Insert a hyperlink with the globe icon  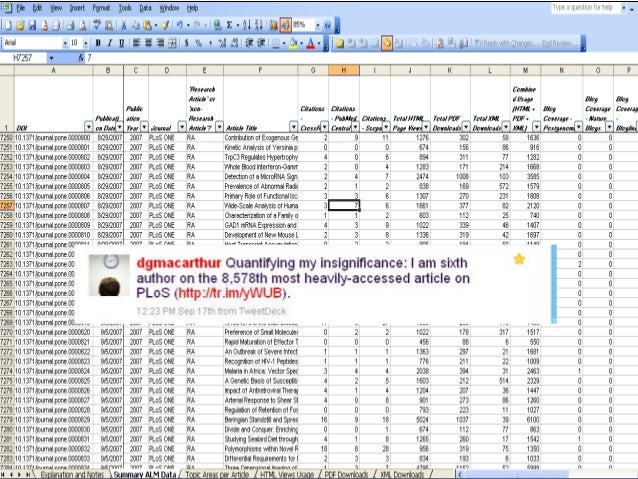[x=217, y=26]
